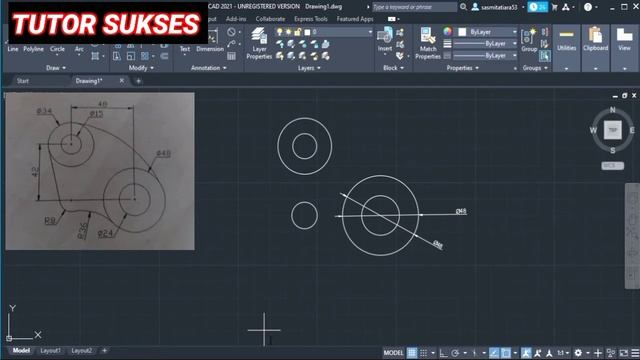Open the object color wheel icon
The image size is (640, 360).
coord(448,31)
